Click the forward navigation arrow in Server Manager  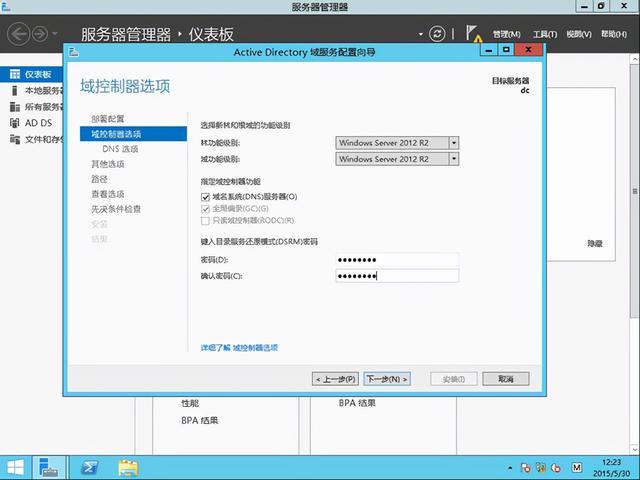click(x=40, y=34)
